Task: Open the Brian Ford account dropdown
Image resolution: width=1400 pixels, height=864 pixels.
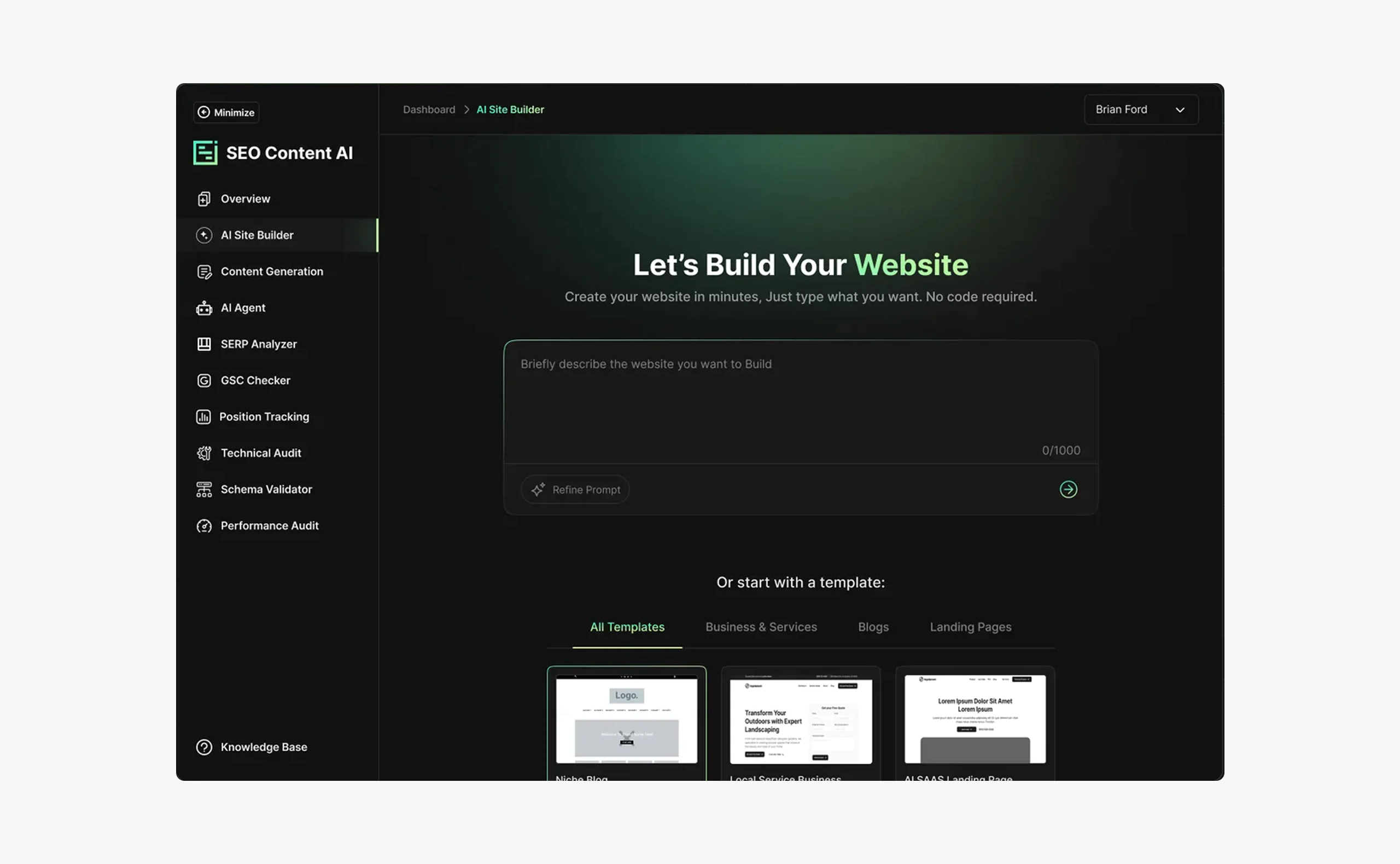Action: tap(1140, 109)
